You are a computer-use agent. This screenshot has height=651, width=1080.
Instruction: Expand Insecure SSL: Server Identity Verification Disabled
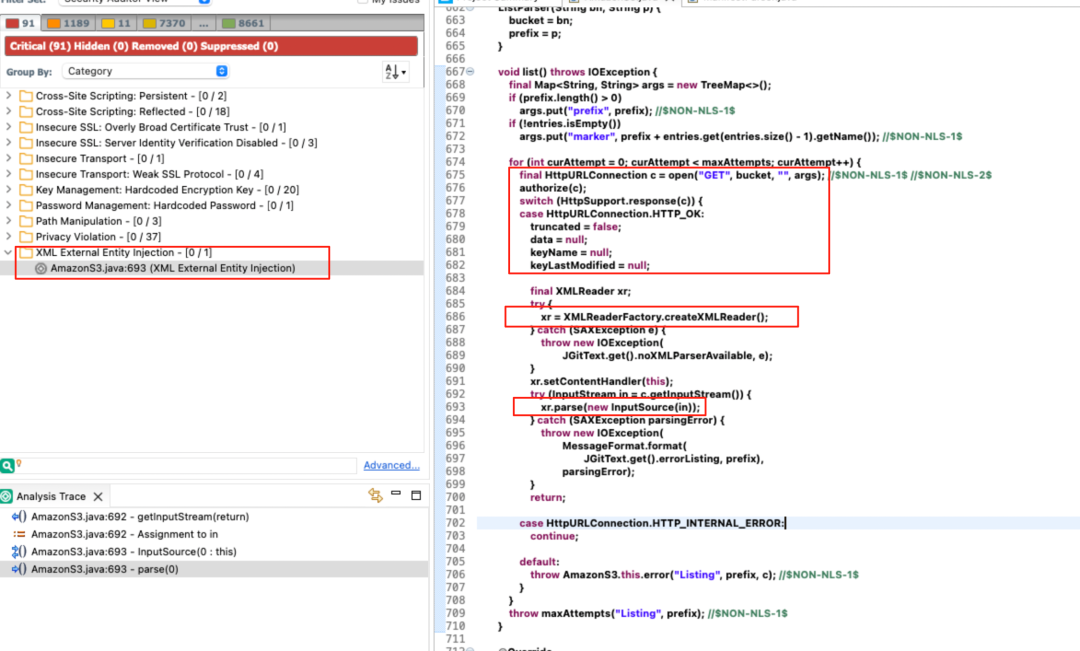(8, 143)
